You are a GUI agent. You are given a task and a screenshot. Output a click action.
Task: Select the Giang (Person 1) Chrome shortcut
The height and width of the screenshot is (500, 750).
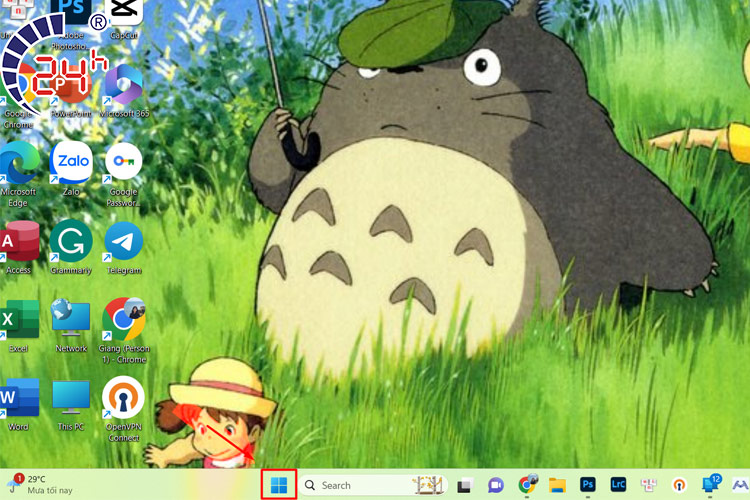tap(124, 330)
